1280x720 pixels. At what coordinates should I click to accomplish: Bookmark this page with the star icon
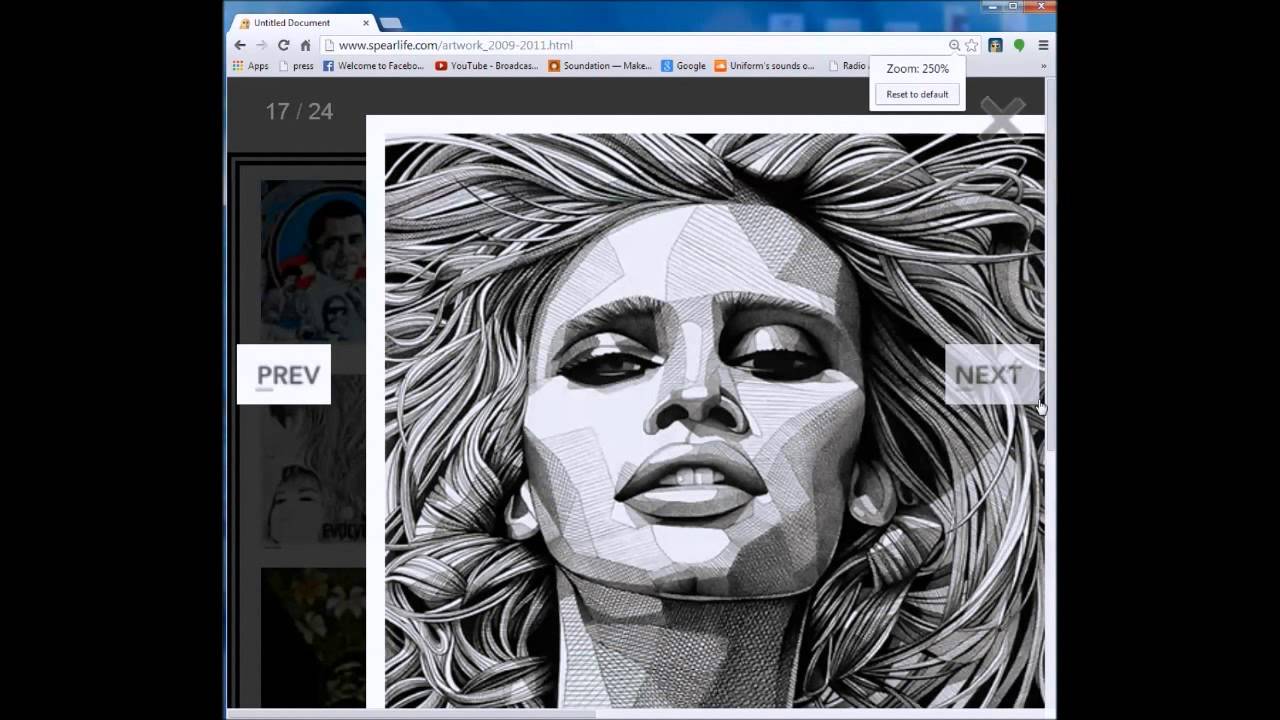[x=971, y=45]
